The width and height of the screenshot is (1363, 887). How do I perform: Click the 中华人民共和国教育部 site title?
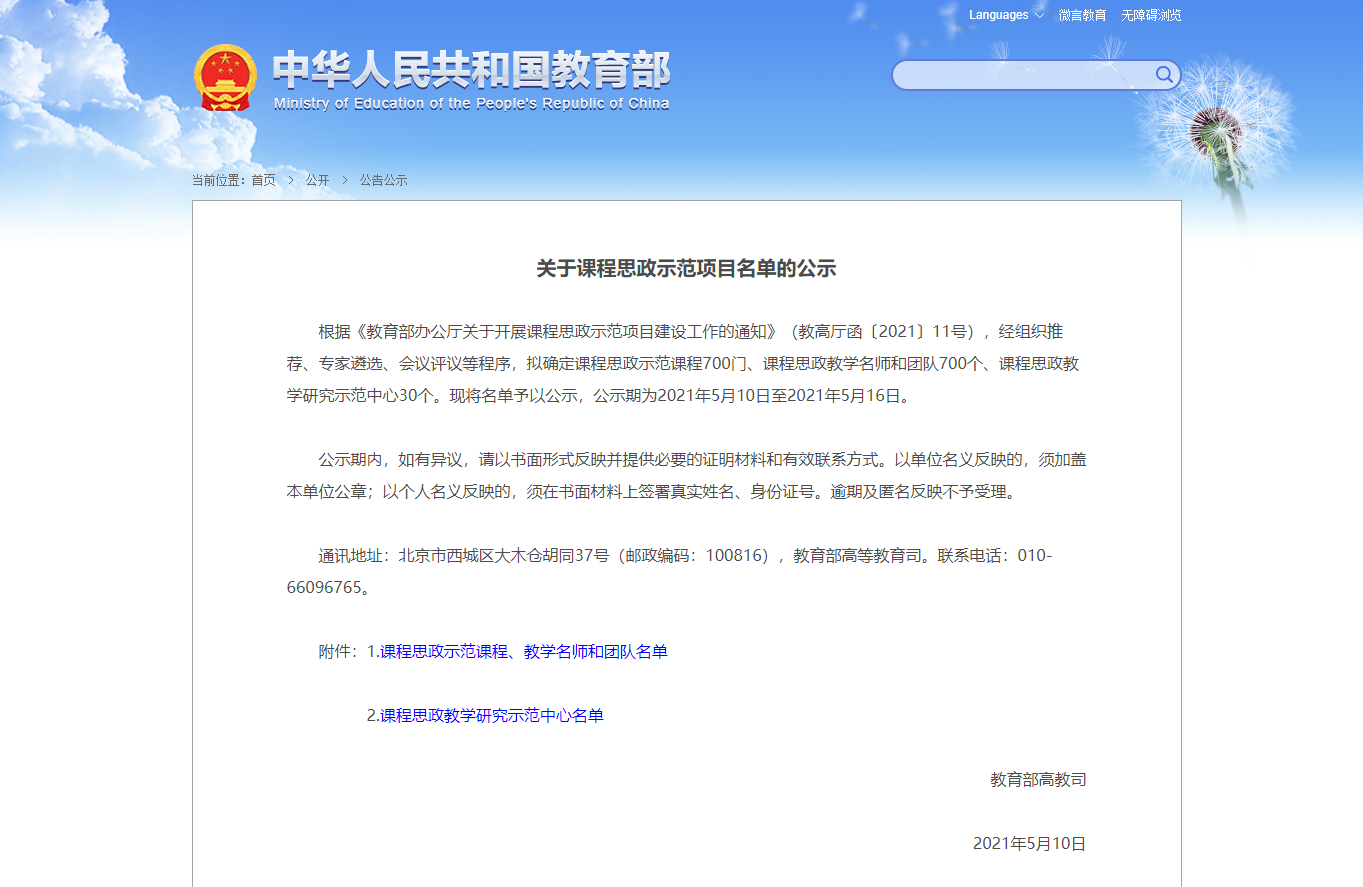(x=471, y=70)
